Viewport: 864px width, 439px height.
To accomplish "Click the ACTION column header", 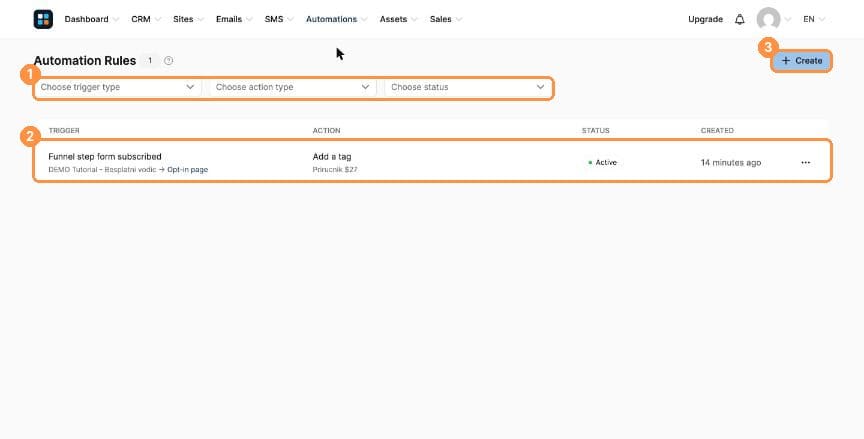I will pos(326,131).
